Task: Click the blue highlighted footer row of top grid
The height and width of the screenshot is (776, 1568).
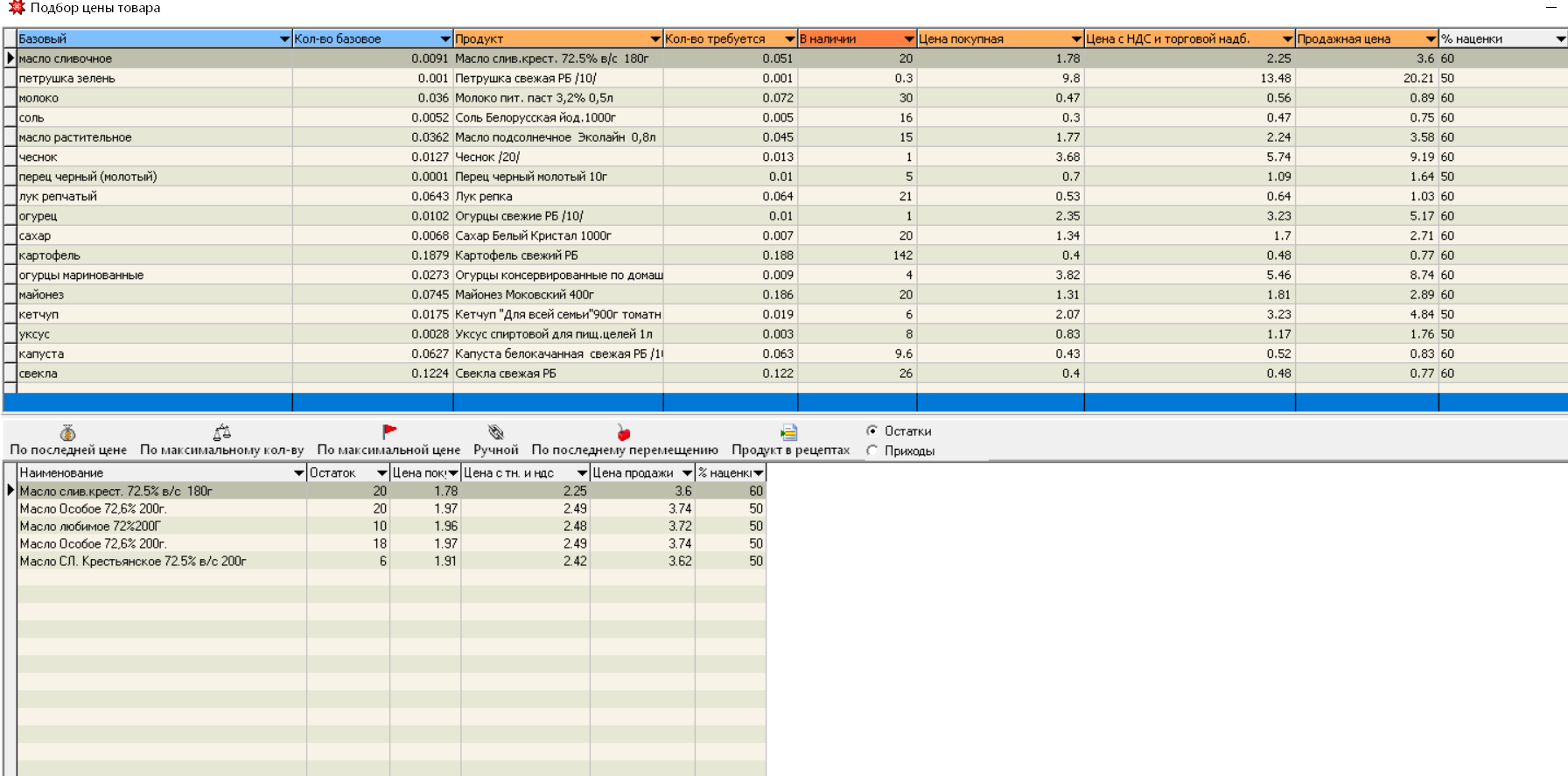Action: click(785, 402)
